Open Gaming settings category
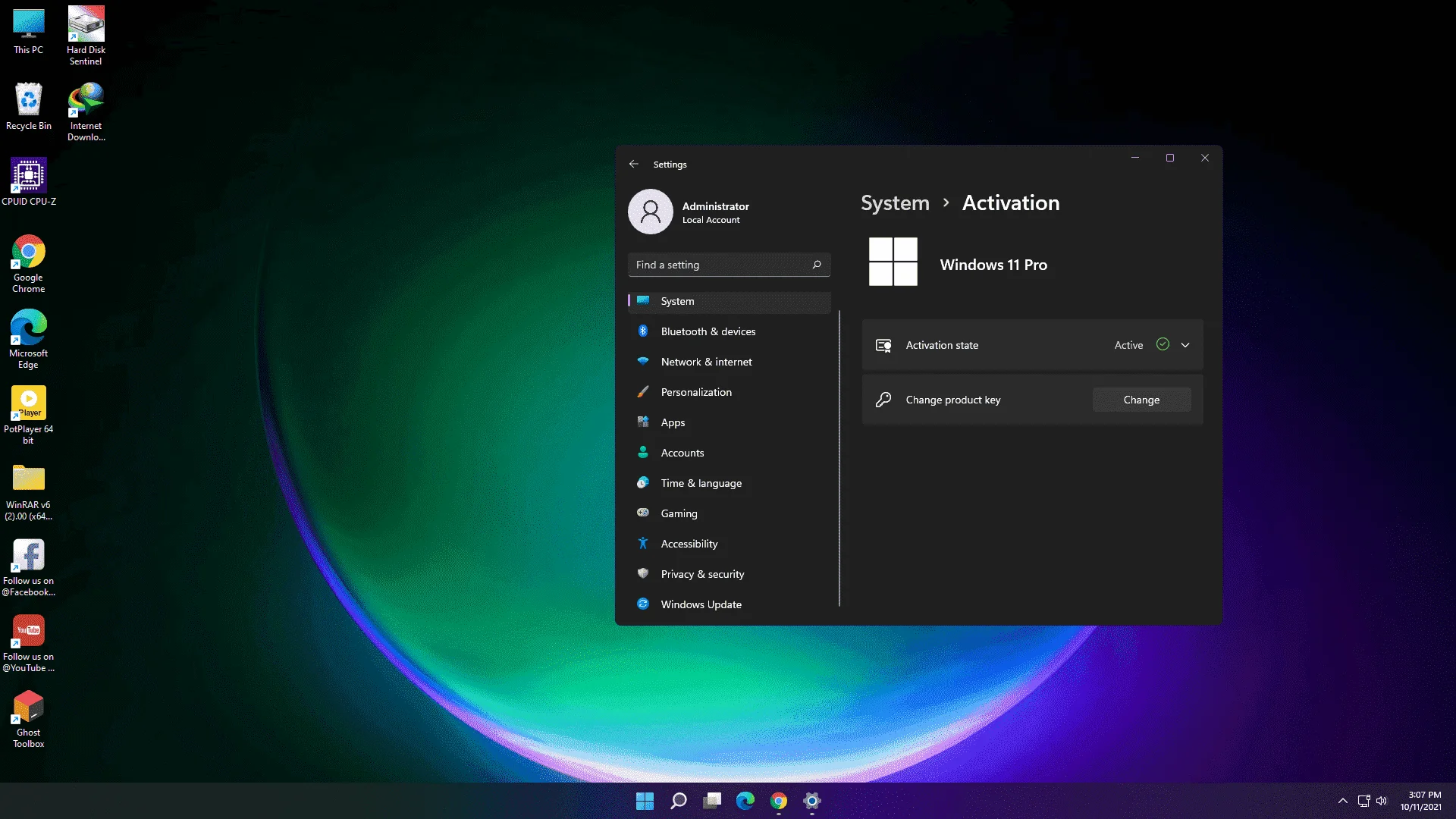Viewport: 1456px width, 819px height. tap(730, 513)
